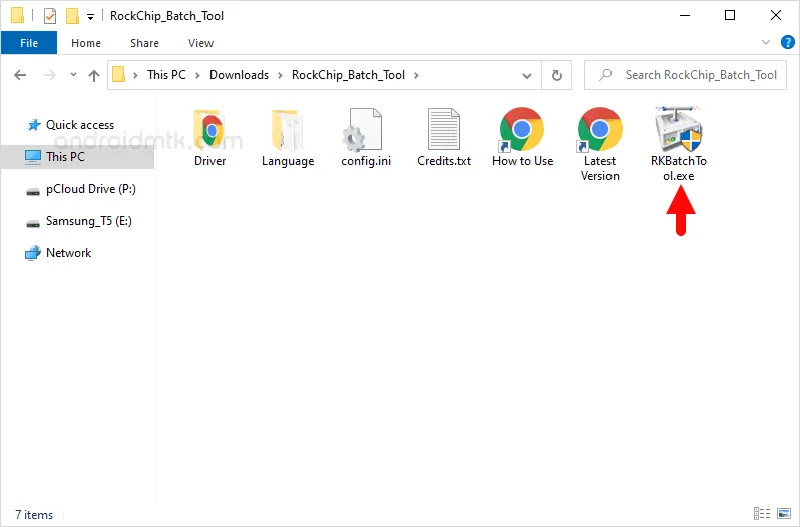Screen dimensions: 800x527
Task: Switch to large icons view in status bar
Action: click(784, 513)
